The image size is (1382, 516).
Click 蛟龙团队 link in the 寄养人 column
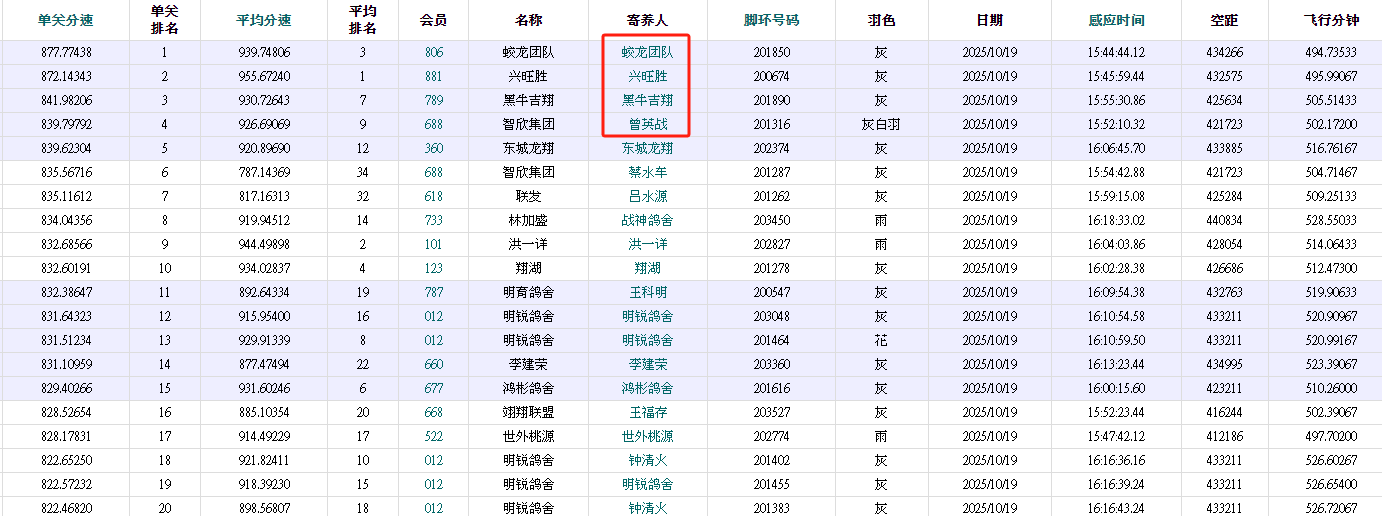click(x=647, y=52)
